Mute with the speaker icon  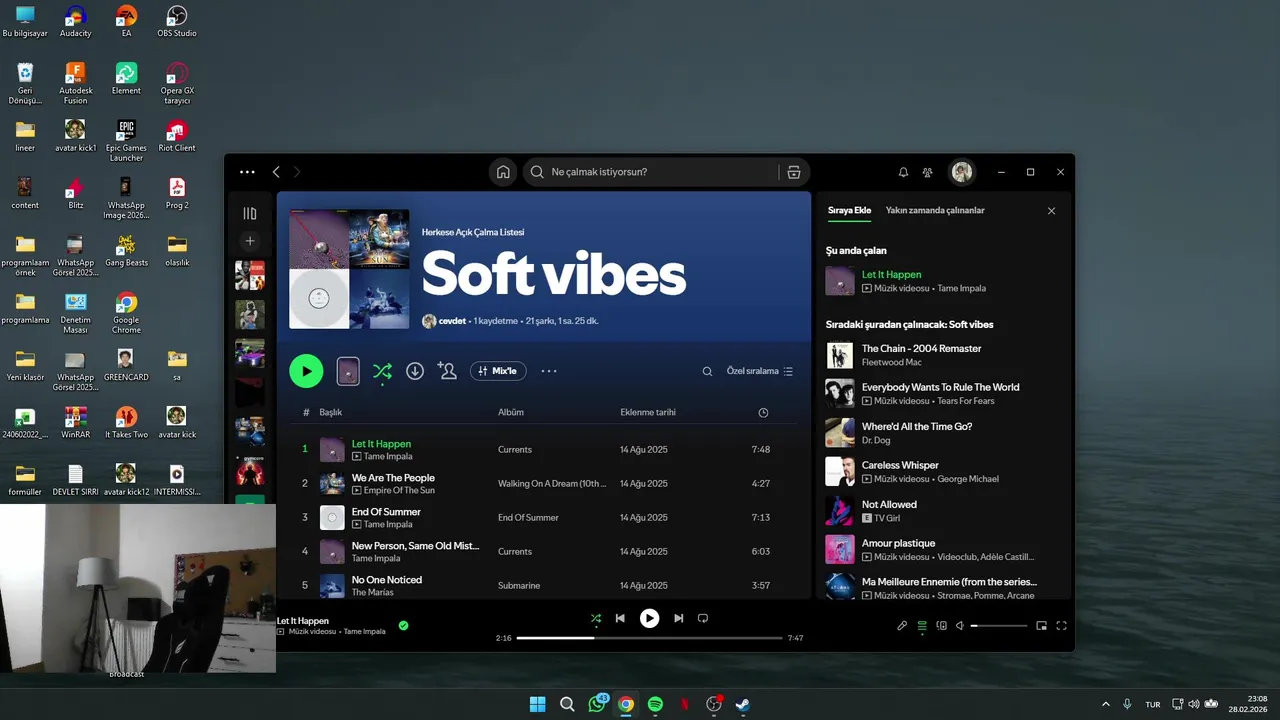[960, 626]
